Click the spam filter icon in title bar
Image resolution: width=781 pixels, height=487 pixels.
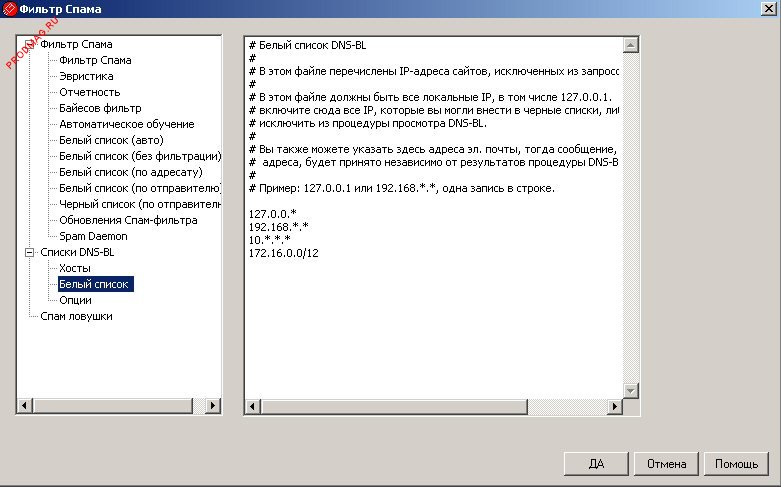coord(9,9)
